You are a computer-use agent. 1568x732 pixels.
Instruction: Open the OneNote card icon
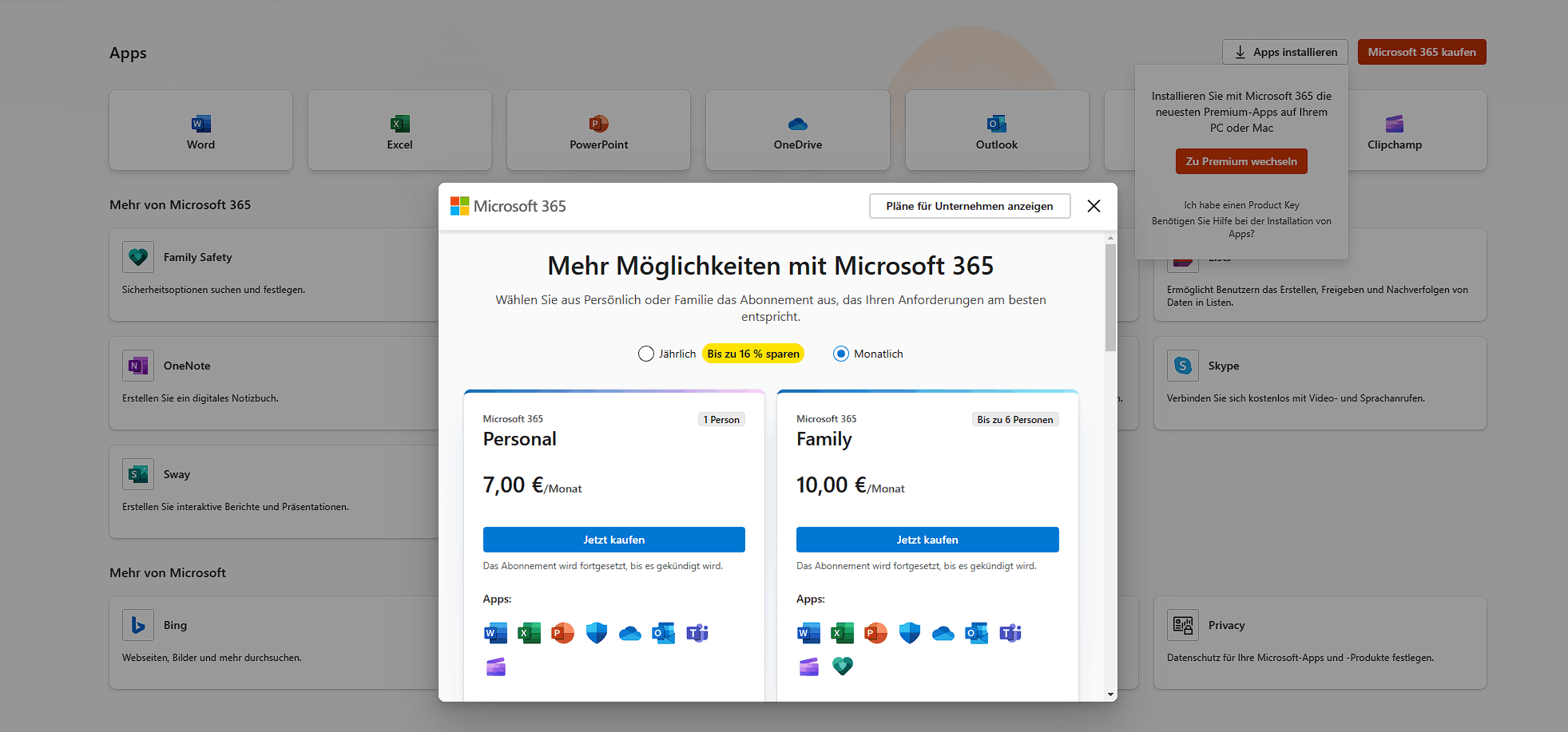[138, 366]
